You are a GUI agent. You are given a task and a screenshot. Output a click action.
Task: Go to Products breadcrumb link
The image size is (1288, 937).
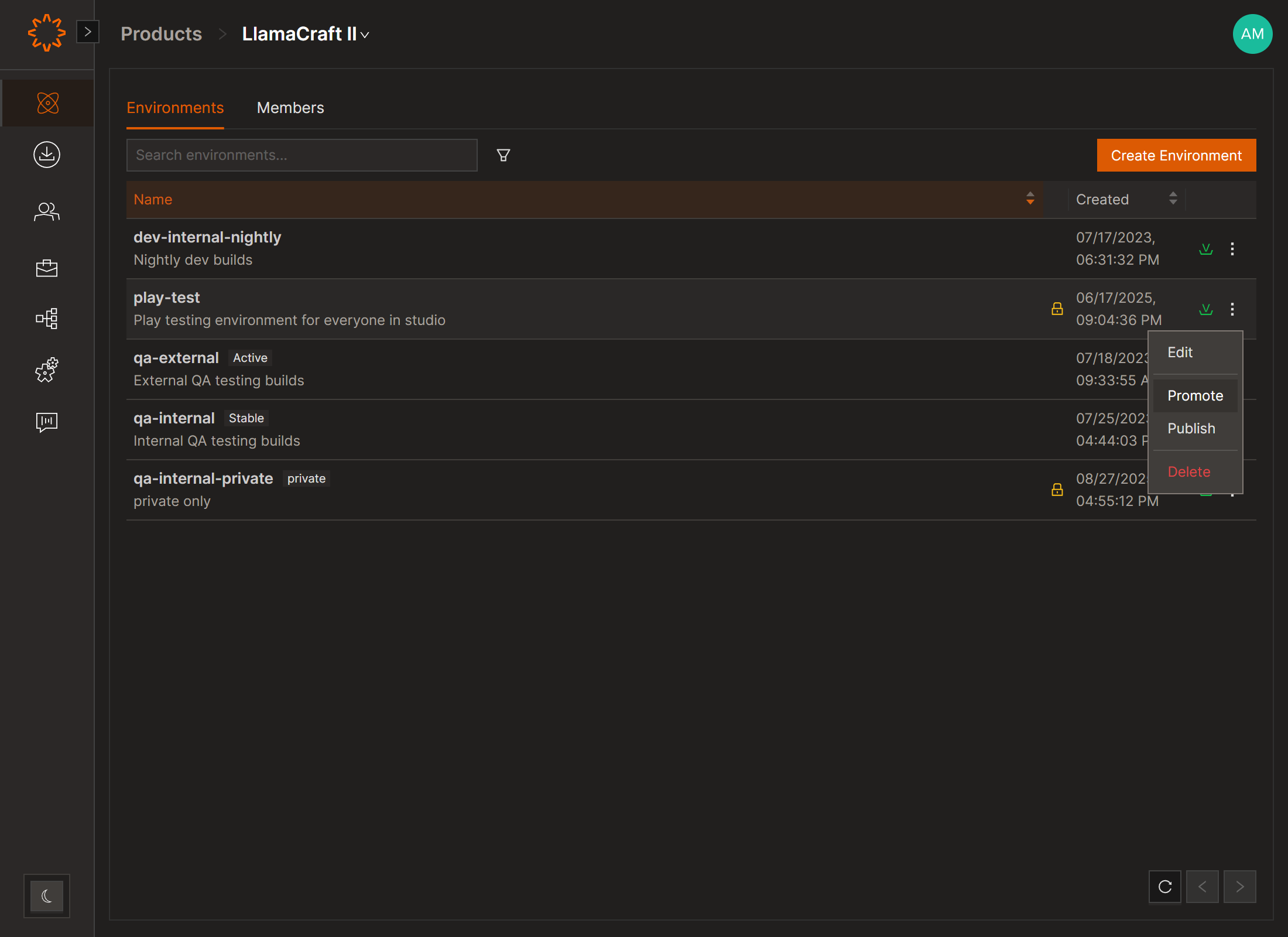pos(161,34)
